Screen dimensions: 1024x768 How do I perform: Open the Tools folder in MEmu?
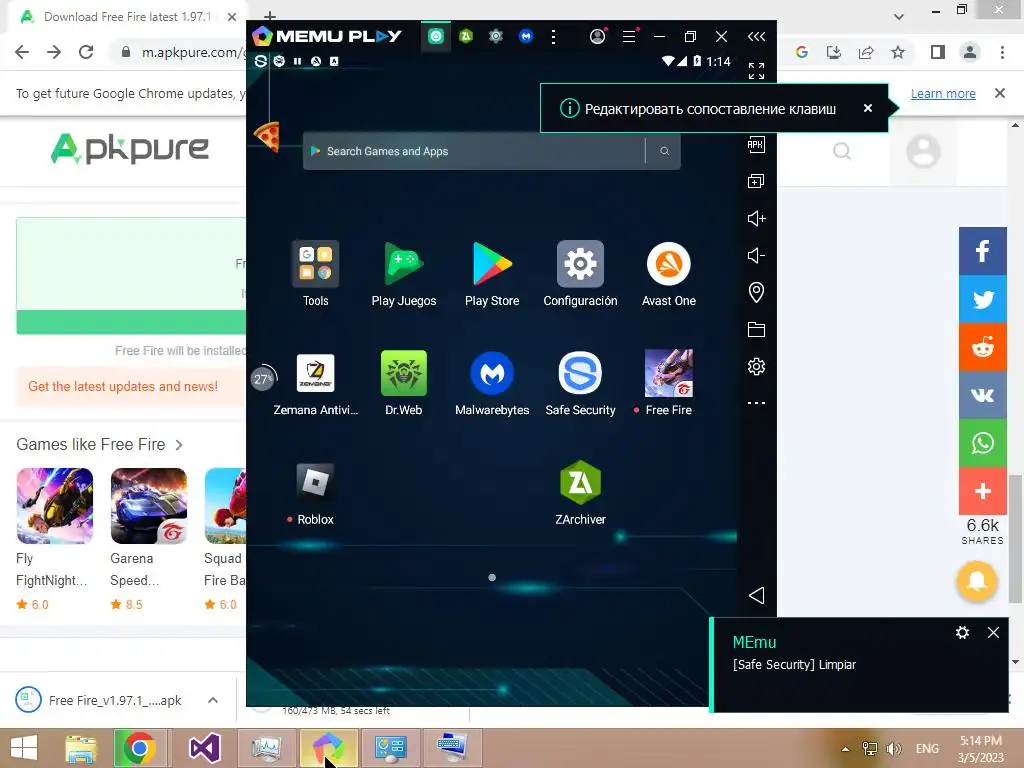click(315, 264)
